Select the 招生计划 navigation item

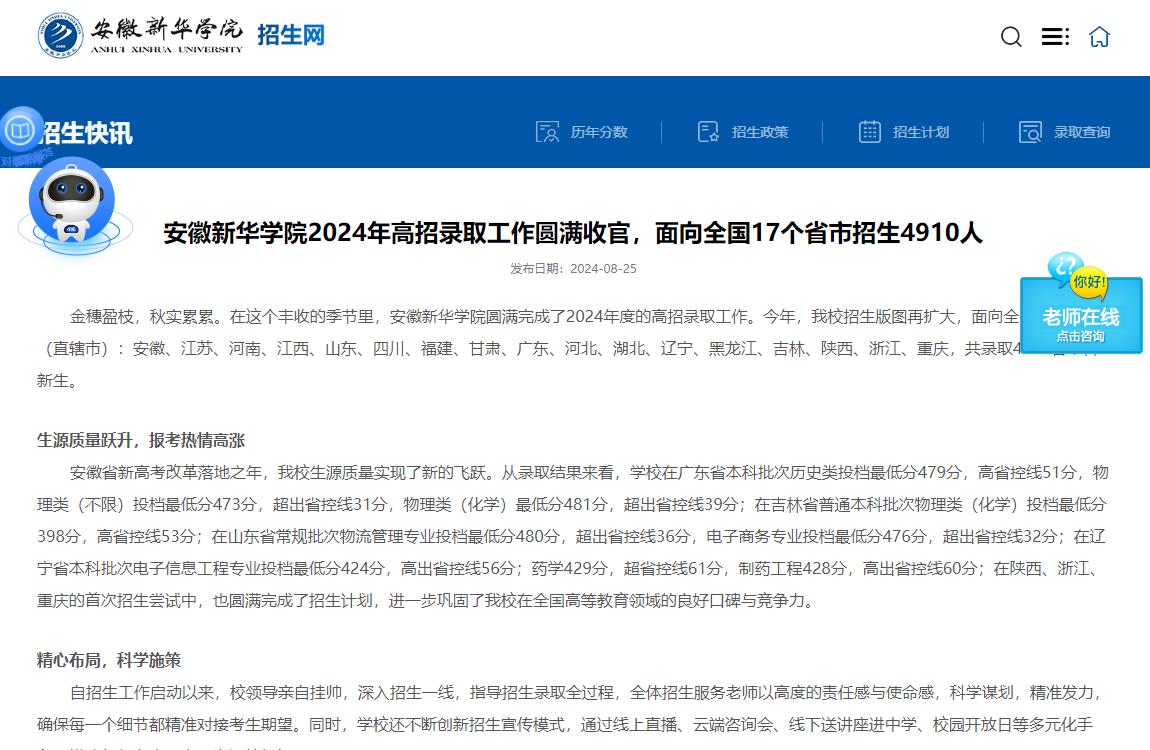coord(922,131)
